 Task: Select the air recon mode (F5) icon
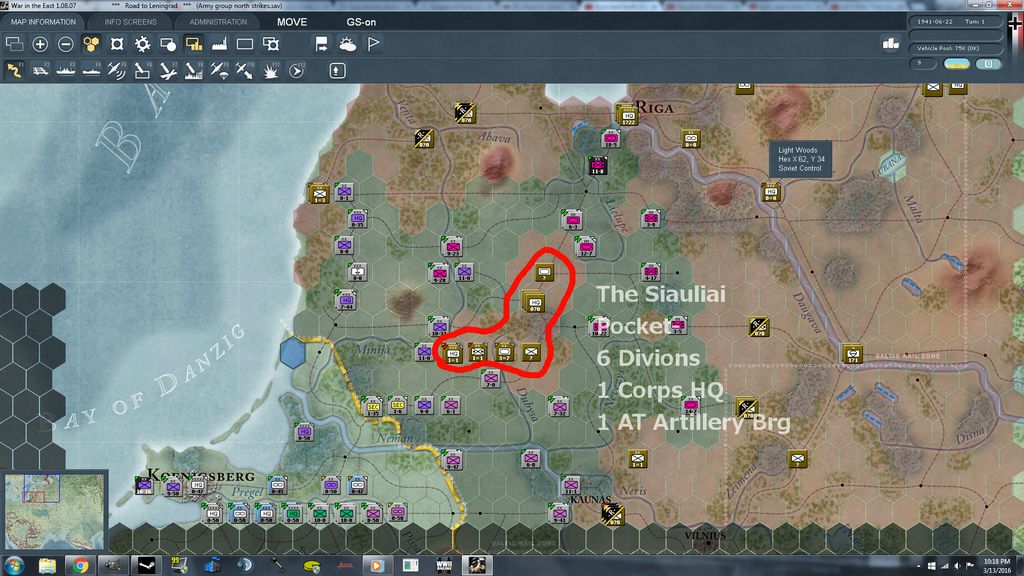click(x=117, y=70)
